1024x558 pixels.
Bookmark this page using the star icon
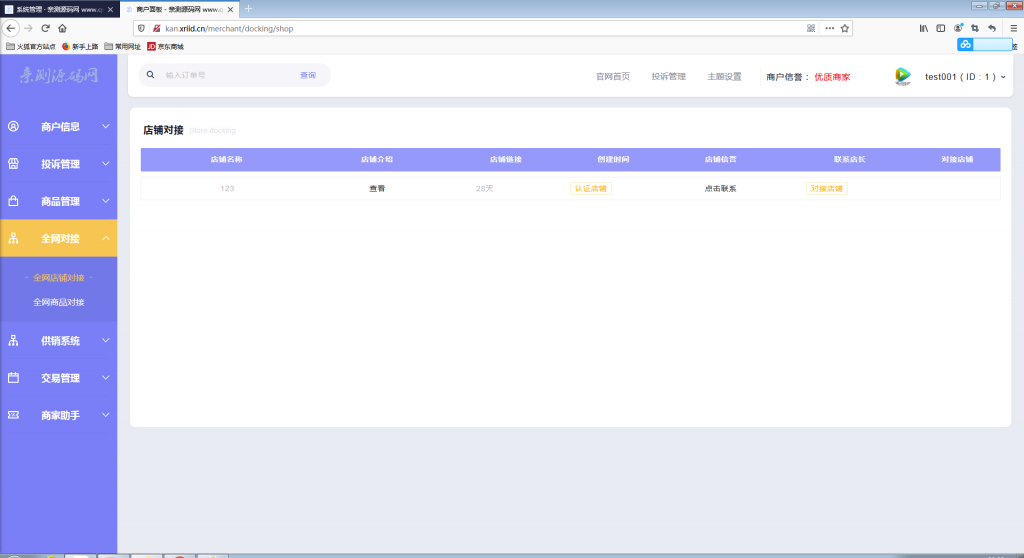point(845,28)
